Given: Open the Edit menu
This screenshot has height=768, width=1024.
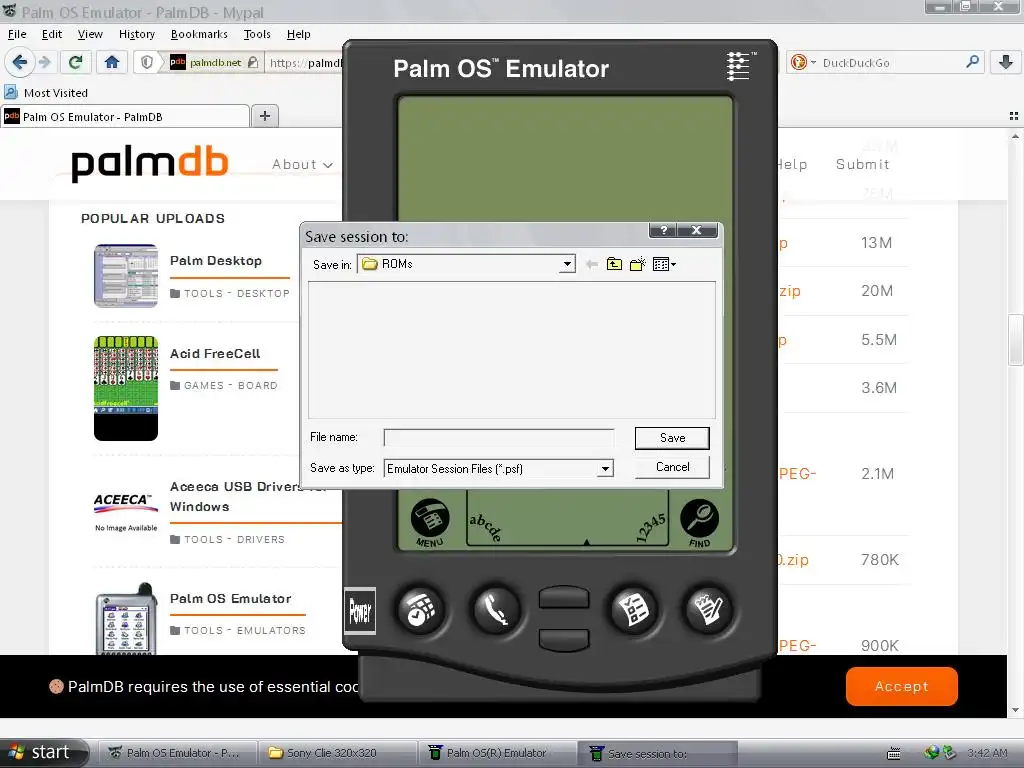Looking at the screenshot, I should pos(52,34).
